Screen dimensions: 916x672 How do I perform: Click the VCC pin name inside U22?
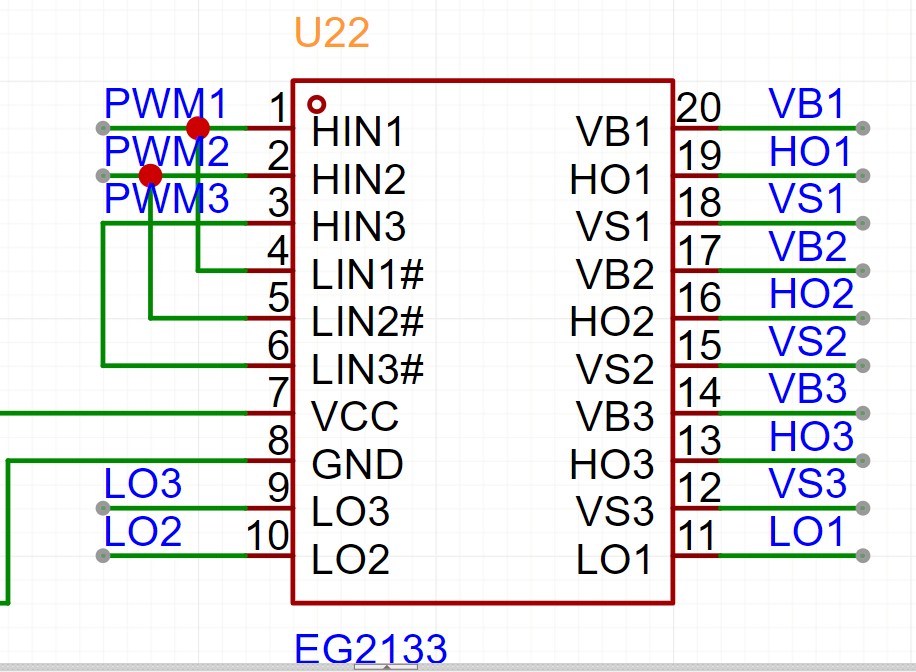coord(355,416)
